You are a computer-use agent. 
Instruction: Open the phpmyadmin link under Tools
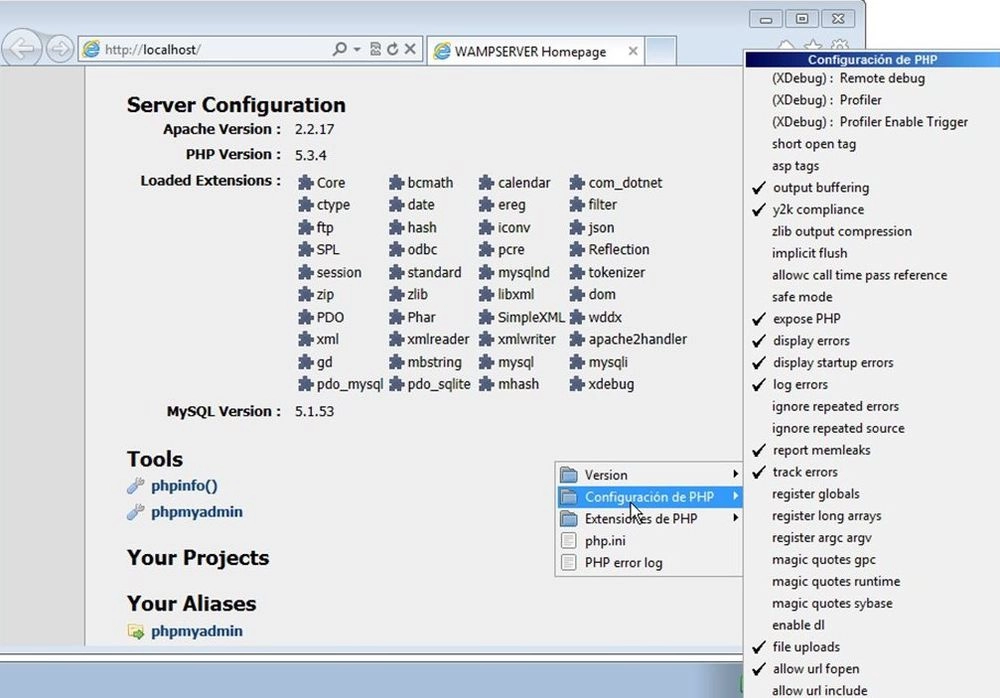coord(197,512)
